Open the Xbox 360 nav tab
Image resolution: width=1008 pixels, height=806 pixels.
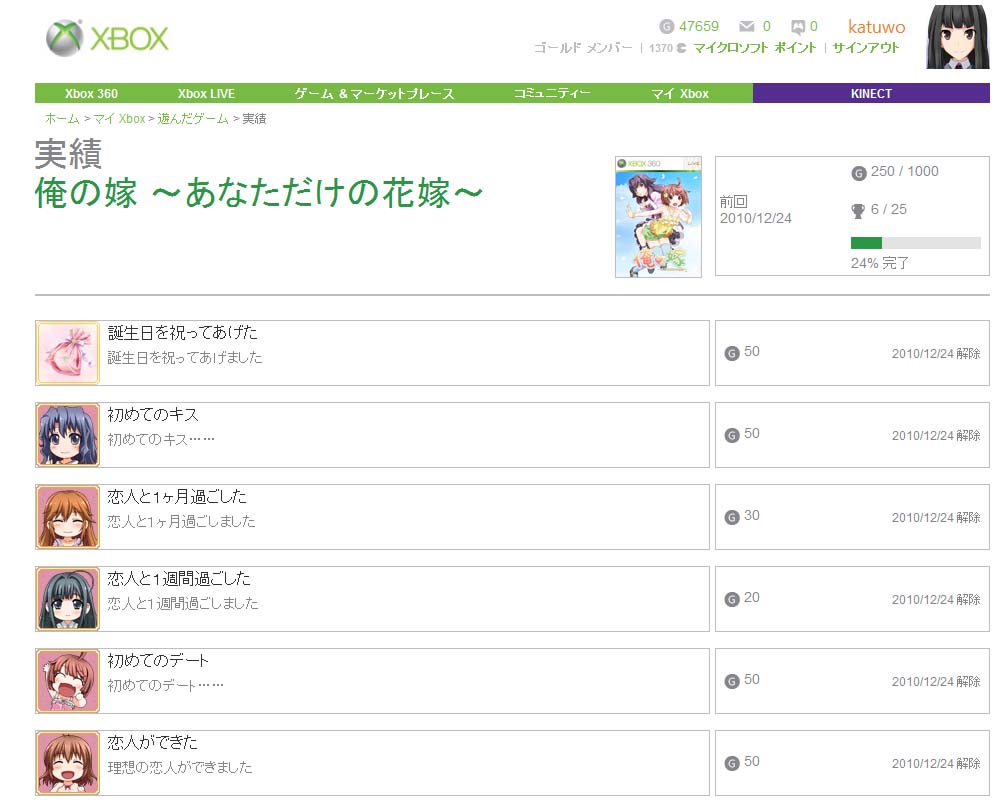[x=91, y=93]
